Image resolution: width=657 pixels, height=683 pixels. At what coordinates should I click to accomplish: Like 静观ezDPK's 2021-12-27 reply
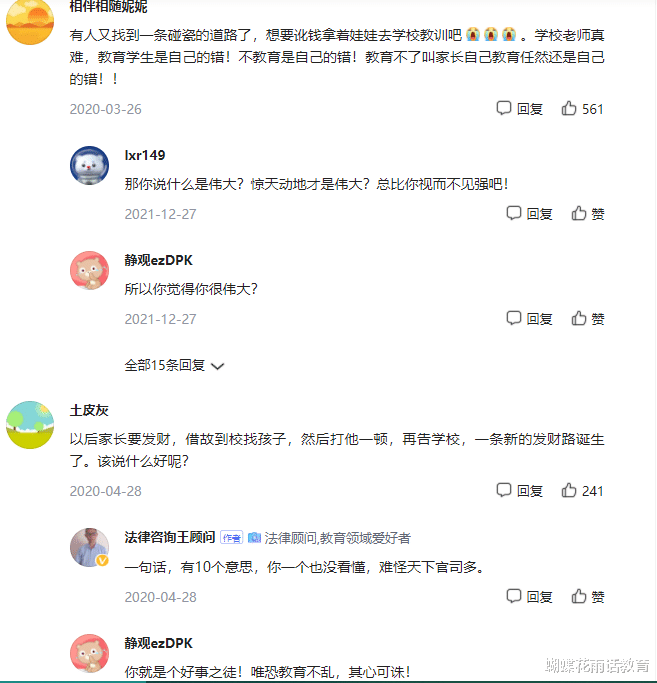point(588,319)
